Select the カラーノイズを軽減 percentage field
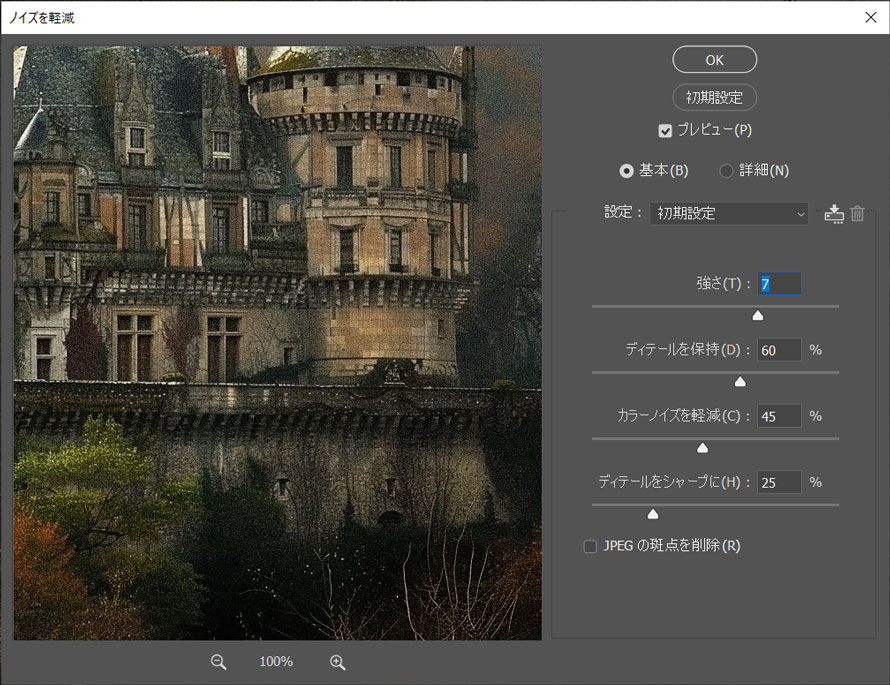The width and height of the screenshot is (890, 685). point(779,416)
